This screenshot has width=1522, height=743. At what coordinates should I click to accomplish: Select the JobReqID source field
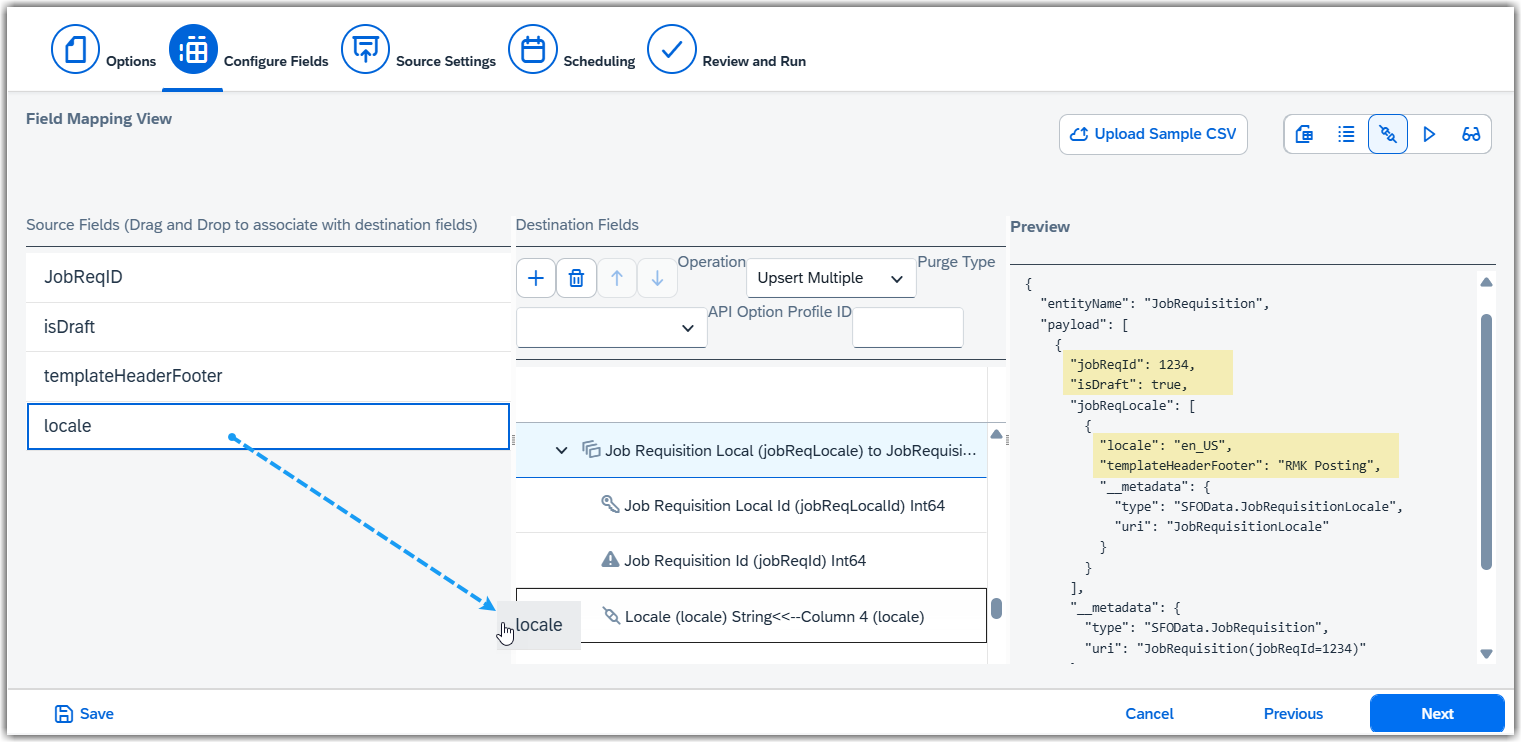coord(268,277)
